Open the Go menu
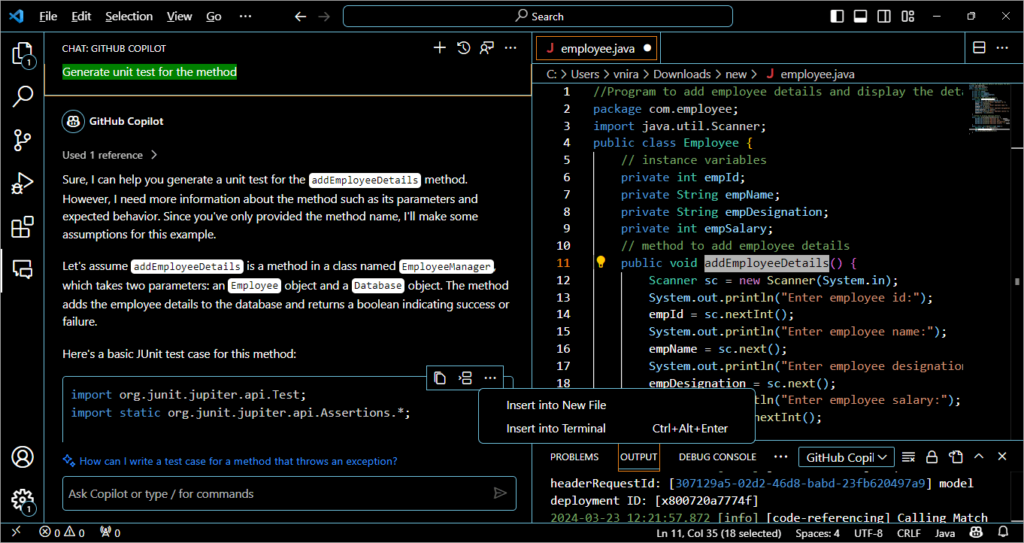The image size is (1024, 543). pyautogui.click(x=214, y=16)
